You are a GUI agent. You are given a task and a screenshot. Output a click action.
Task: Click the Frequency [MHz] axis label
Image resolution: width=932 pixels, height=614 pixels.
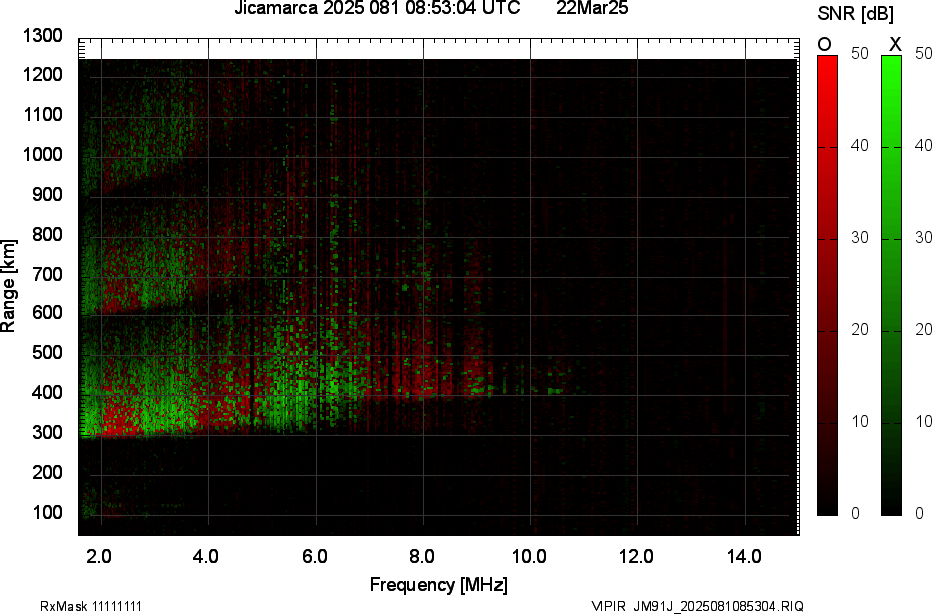(438, 584)
